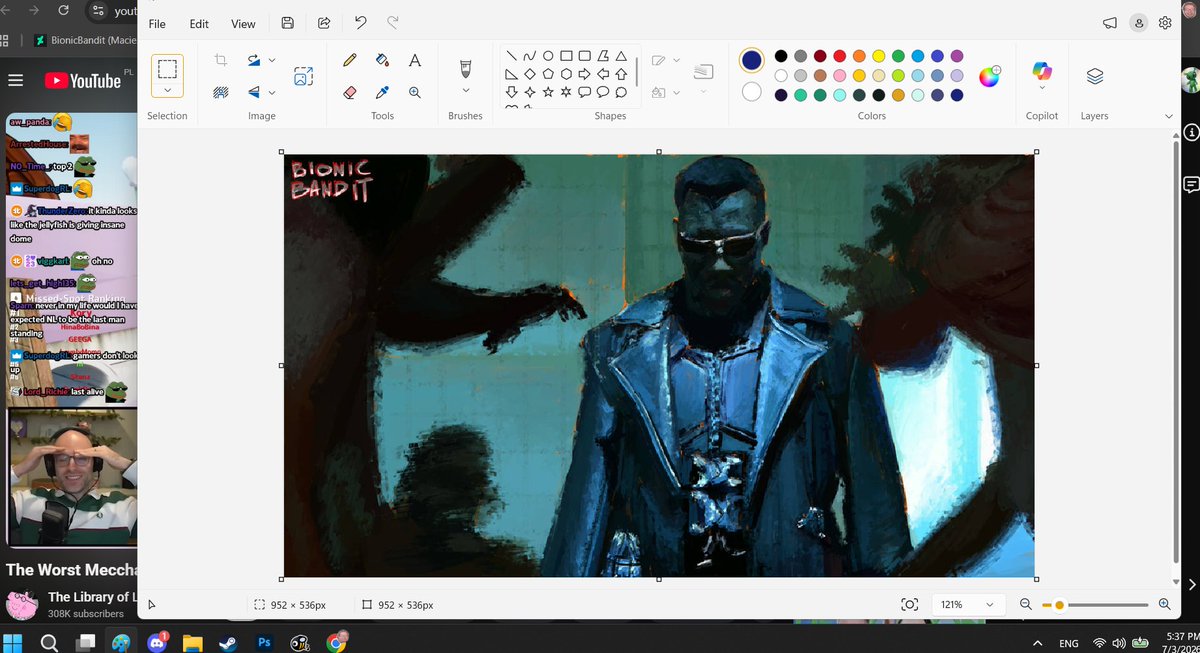1200x653 pixels.
Task: Open Photoshop from the Windows taskbar
Action: (x=265, y=643)
